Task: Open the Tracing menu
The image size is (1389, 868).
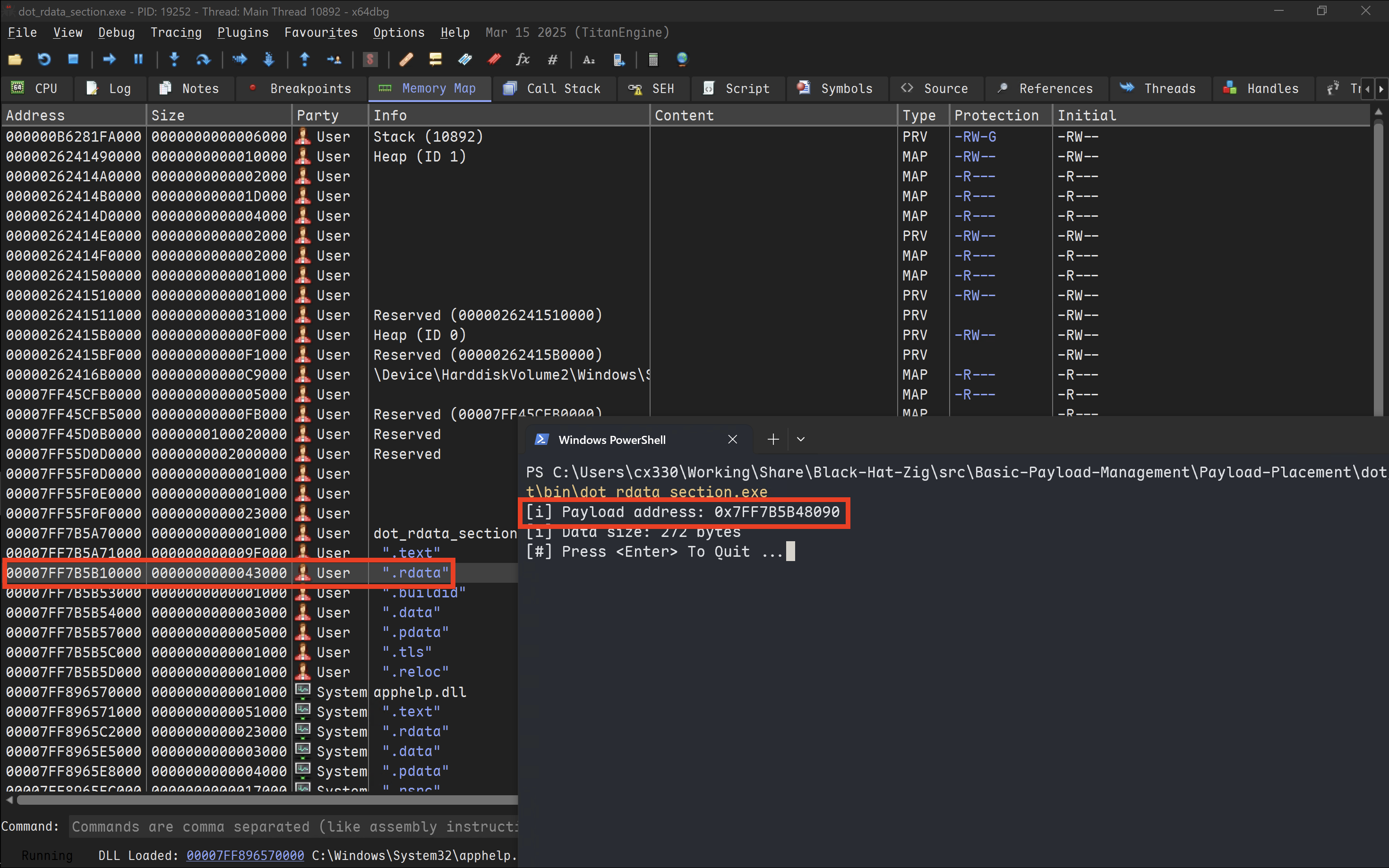Action: [176, 33]
